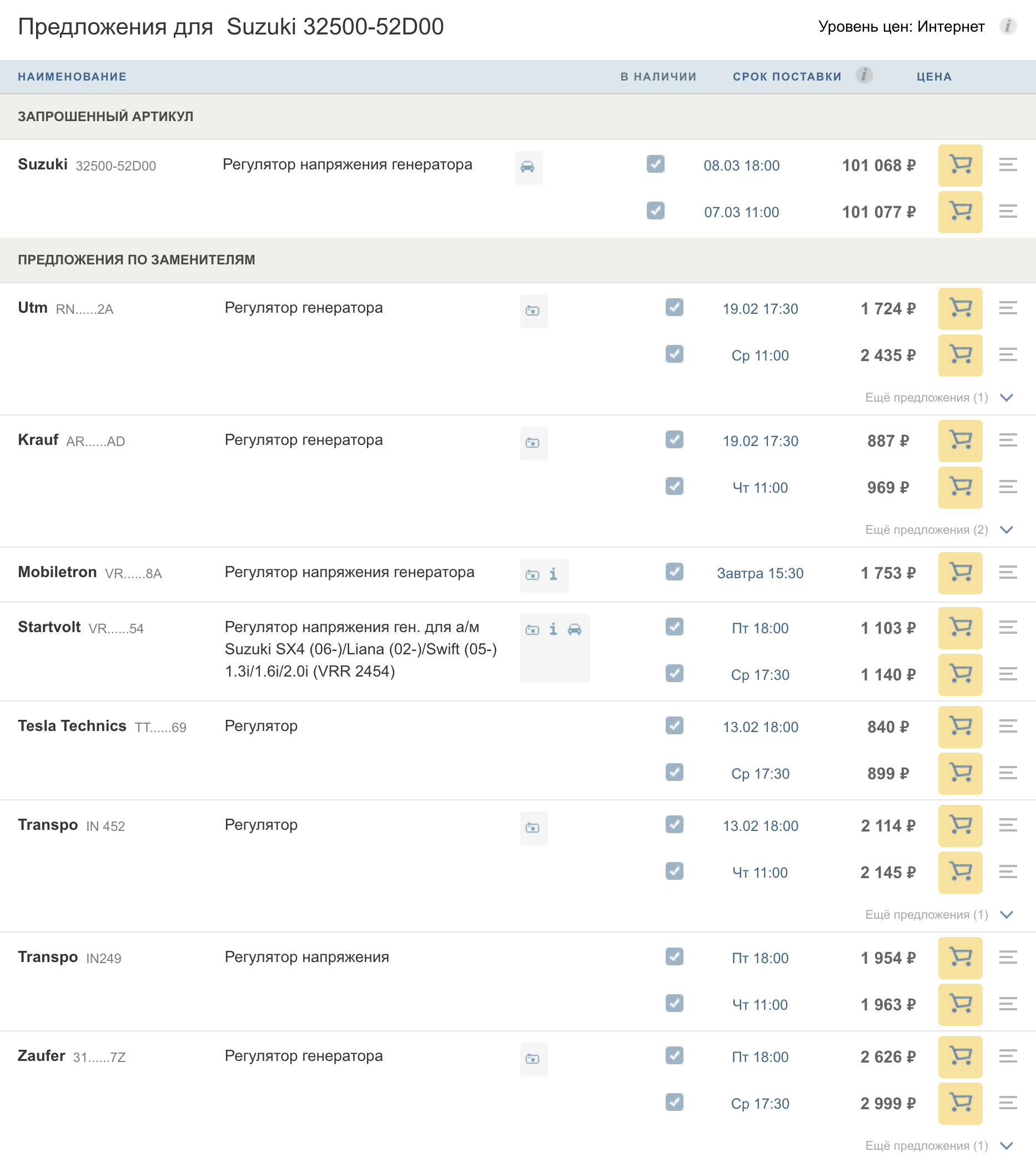Toggle in-stock checkbox for Mobiletron Завтра 15:30
1036x1172 pixels.
[675, 572]
